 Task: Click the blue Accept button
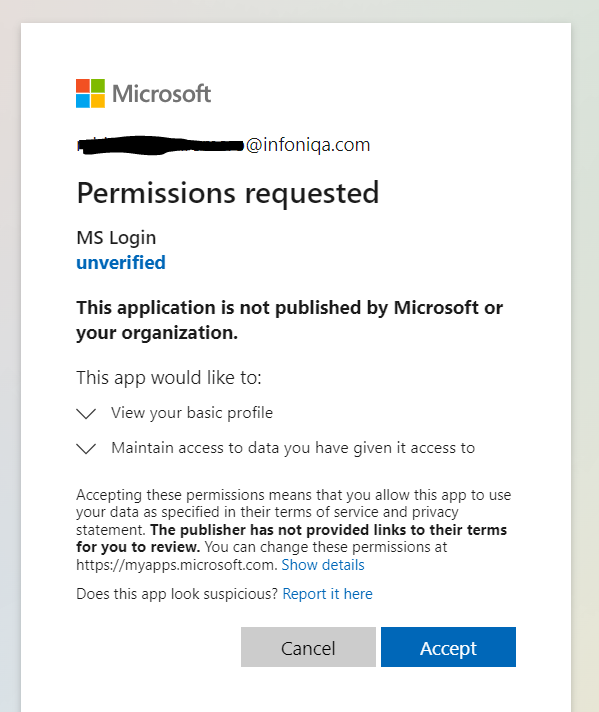pos(448,647)
